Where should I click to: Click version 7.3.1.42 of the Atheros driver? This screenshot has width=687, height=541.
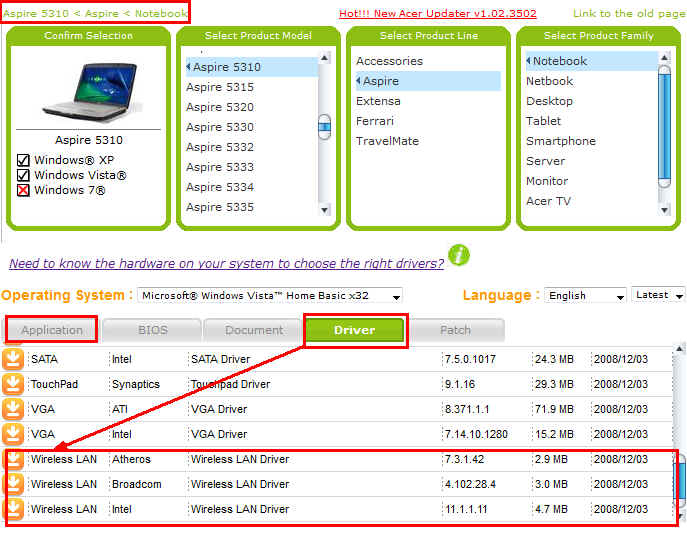pyautogui.click(x=464, y=459)
